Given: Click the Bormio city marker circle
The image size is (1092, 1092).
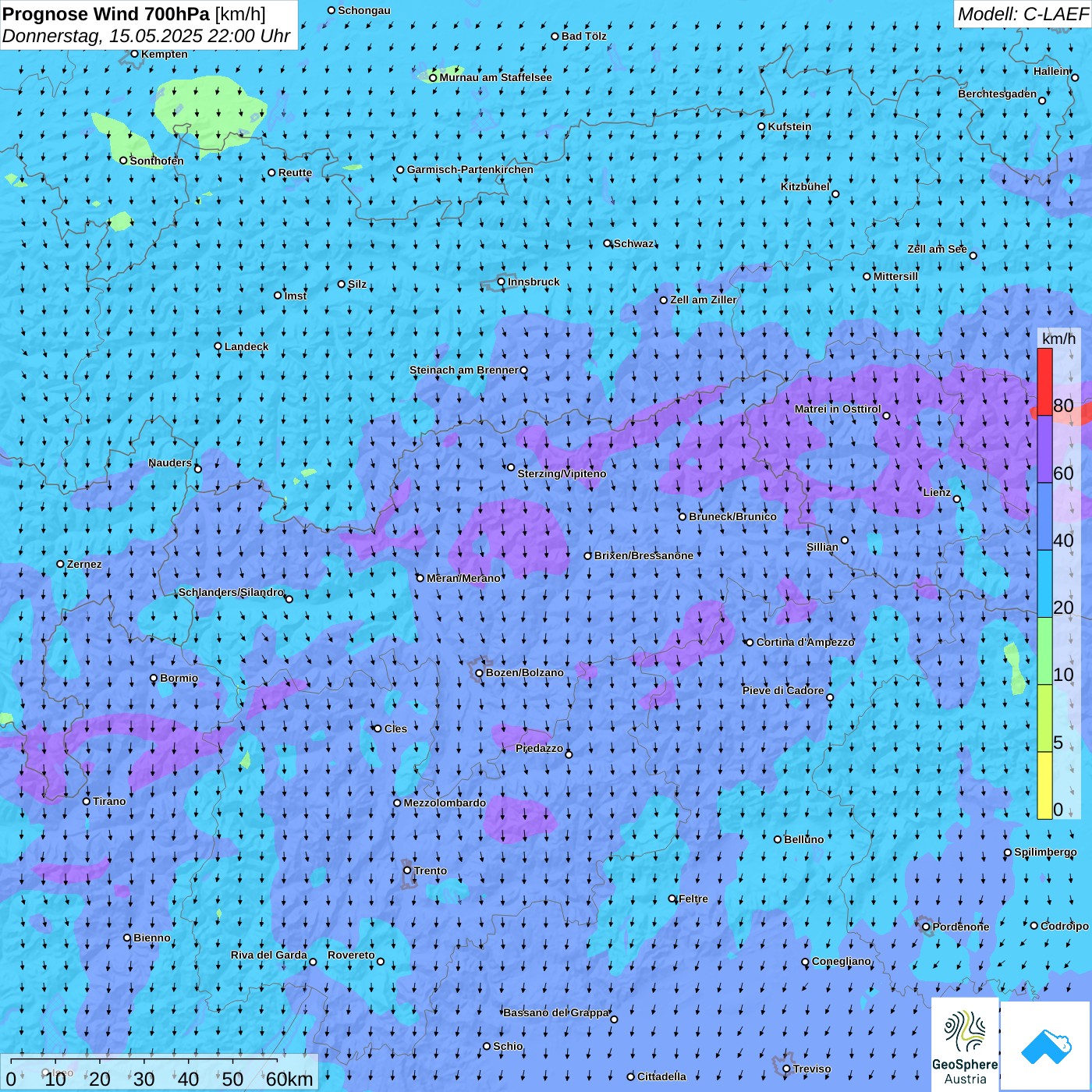Looking at the screenshot, I should tap(154, 678).
